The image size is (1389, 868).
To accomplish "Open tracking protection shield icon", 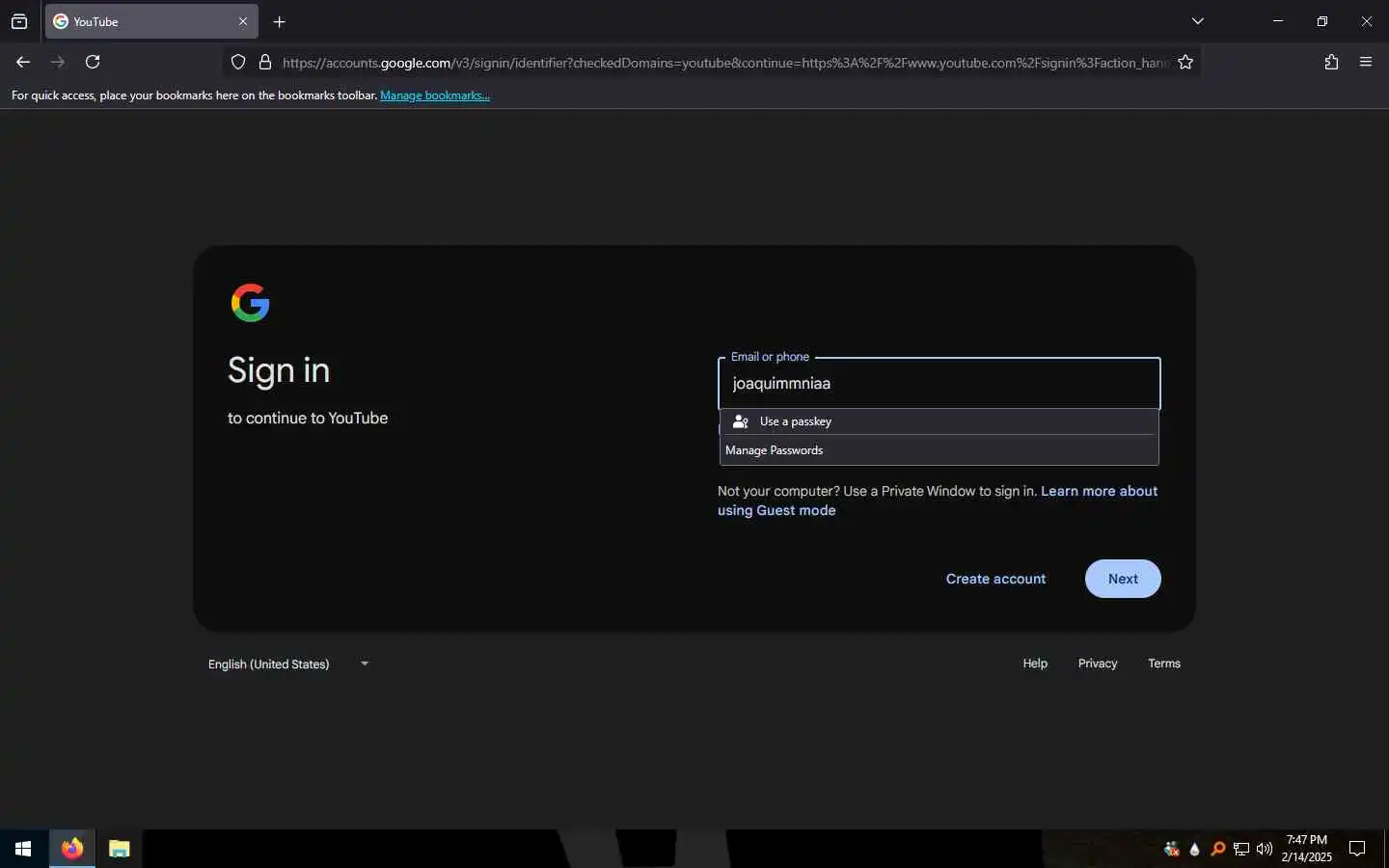I will click(238, 62).
